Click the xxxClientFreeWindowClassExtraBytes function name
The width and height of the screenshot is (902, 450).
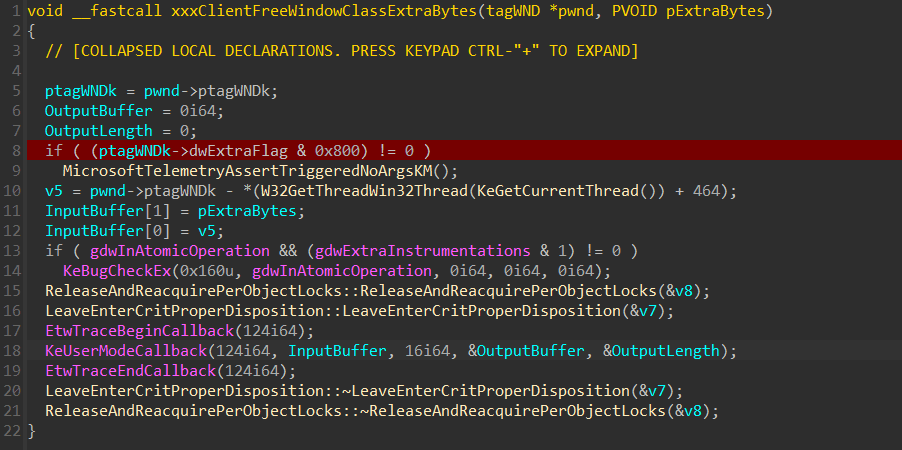click(x=324, y=12)
